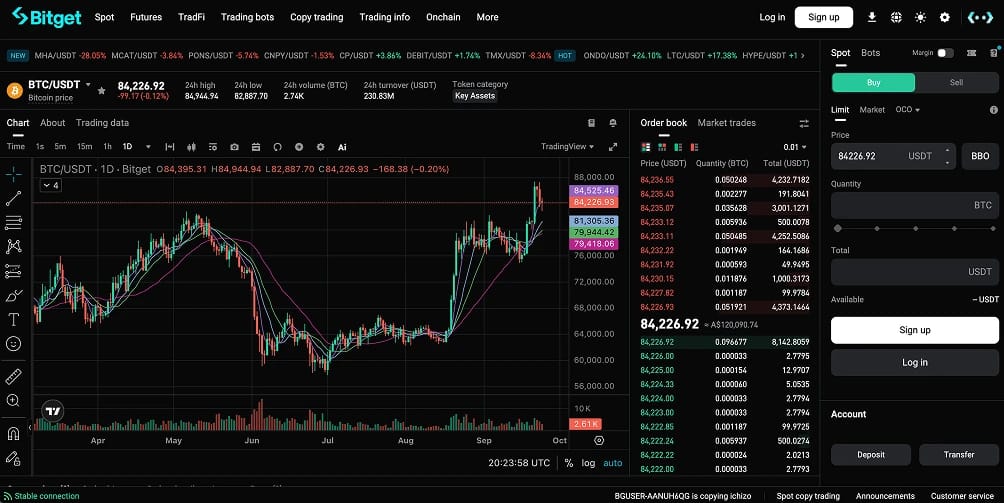Toggle log scale on chart
Image resolution: width=1004 pixels, height=503 pixels.
588,463
